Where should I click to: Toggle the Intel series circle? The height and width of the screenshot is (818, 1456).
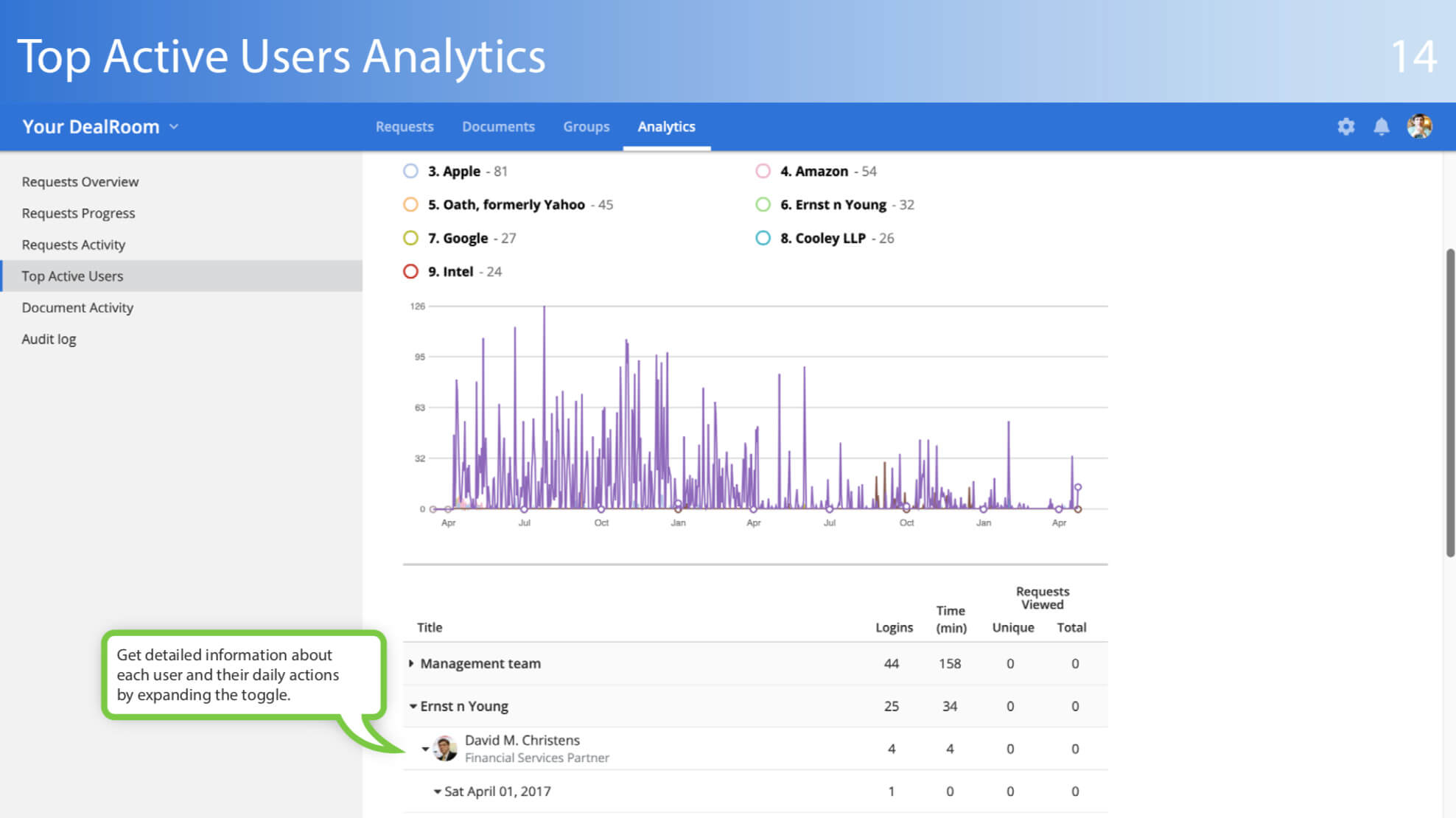click(x=410, y=272)
